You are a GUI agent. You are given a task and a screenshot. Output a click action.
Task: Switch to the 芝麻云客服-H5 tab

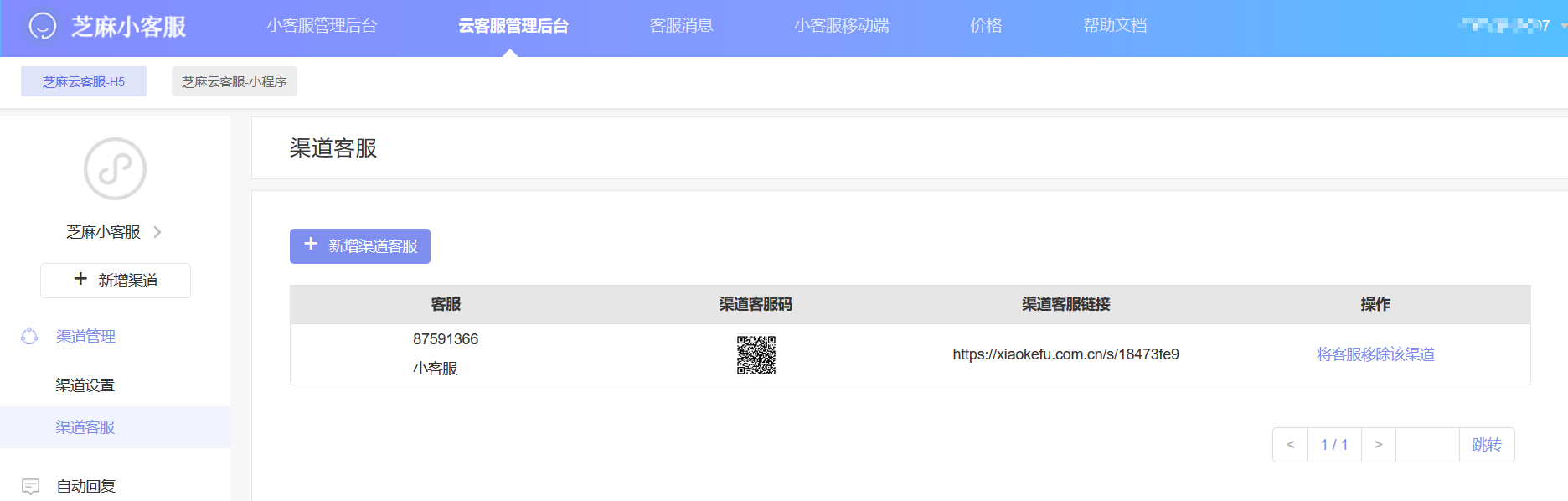tap(84, 81)
